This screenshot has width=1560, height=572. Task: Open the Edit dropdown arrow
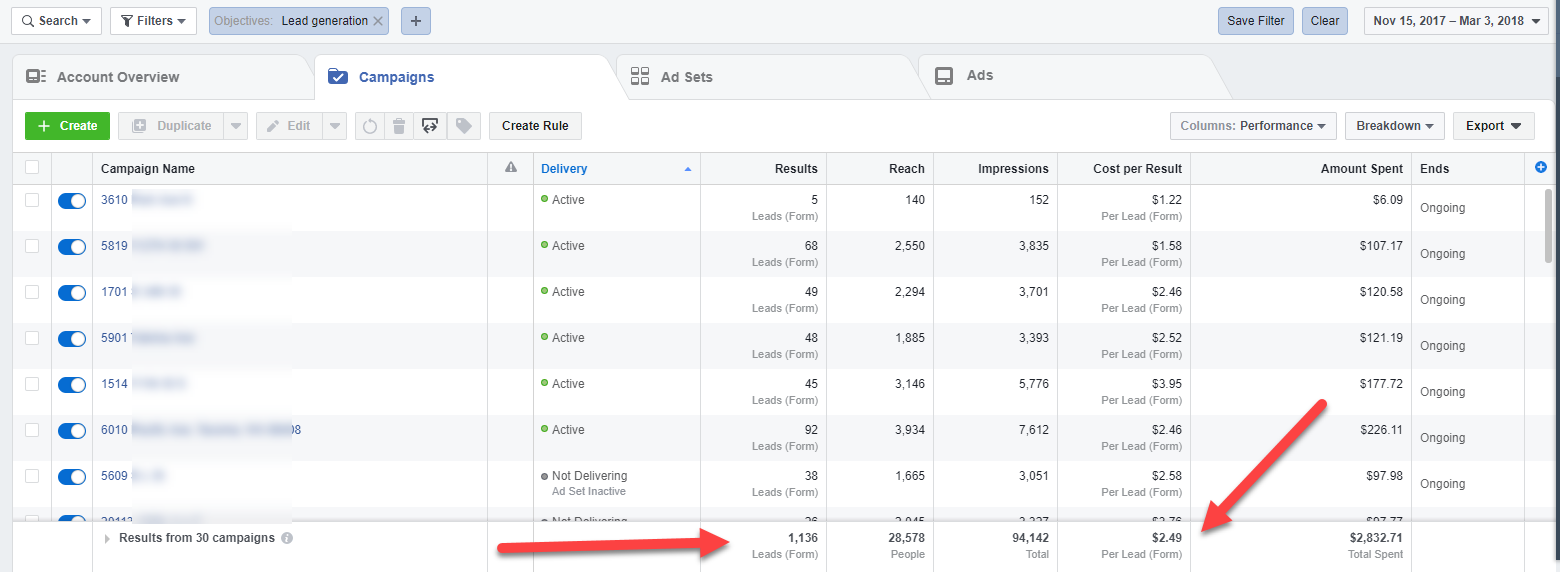(335, 126)
